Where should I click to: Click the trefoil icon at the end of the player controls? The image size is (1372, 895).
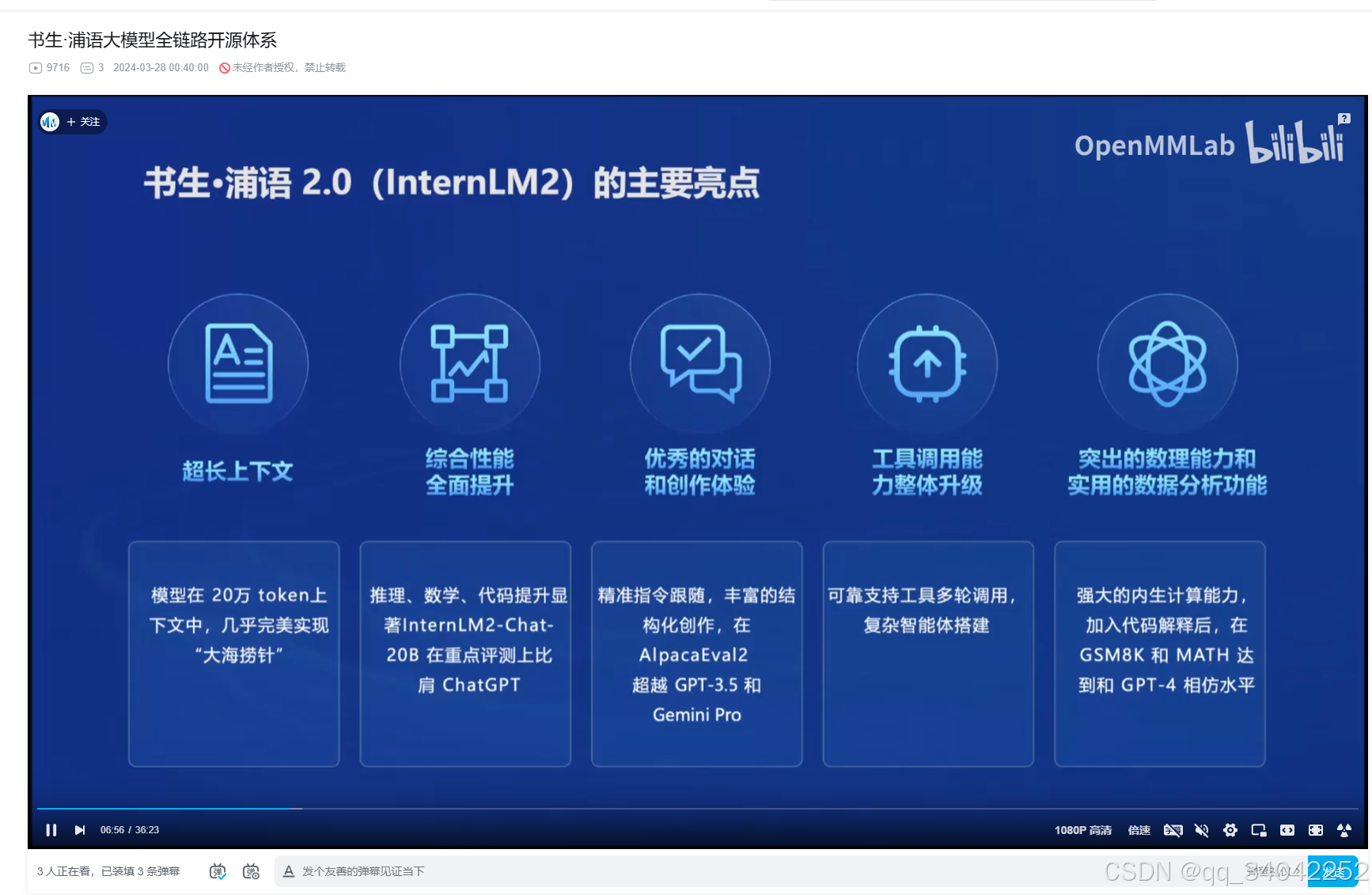[x=1344, y=830]
